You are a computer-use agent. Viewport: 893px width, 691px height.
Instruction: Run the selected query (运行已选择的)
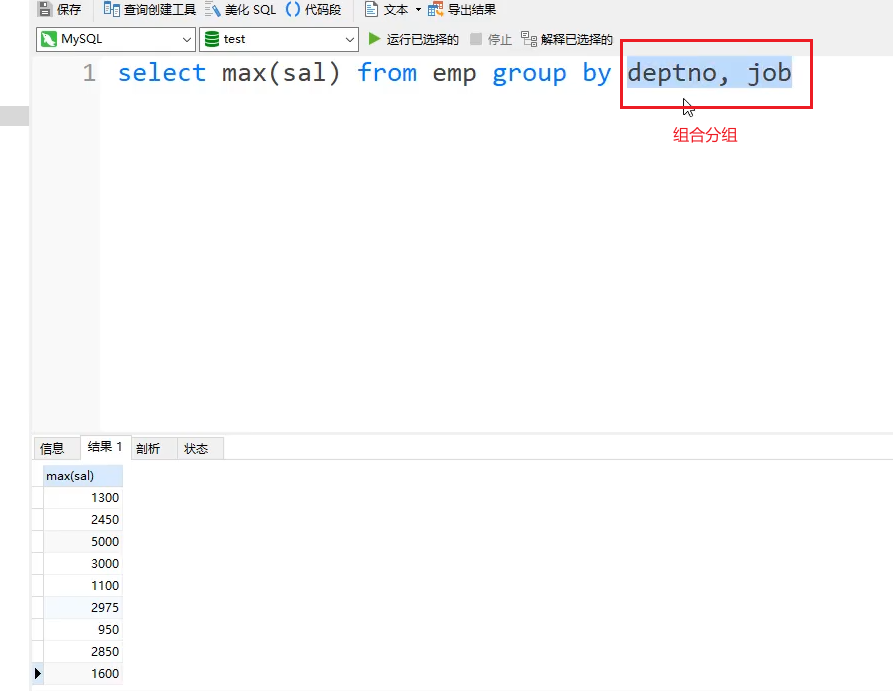click(x=413, y=39)
